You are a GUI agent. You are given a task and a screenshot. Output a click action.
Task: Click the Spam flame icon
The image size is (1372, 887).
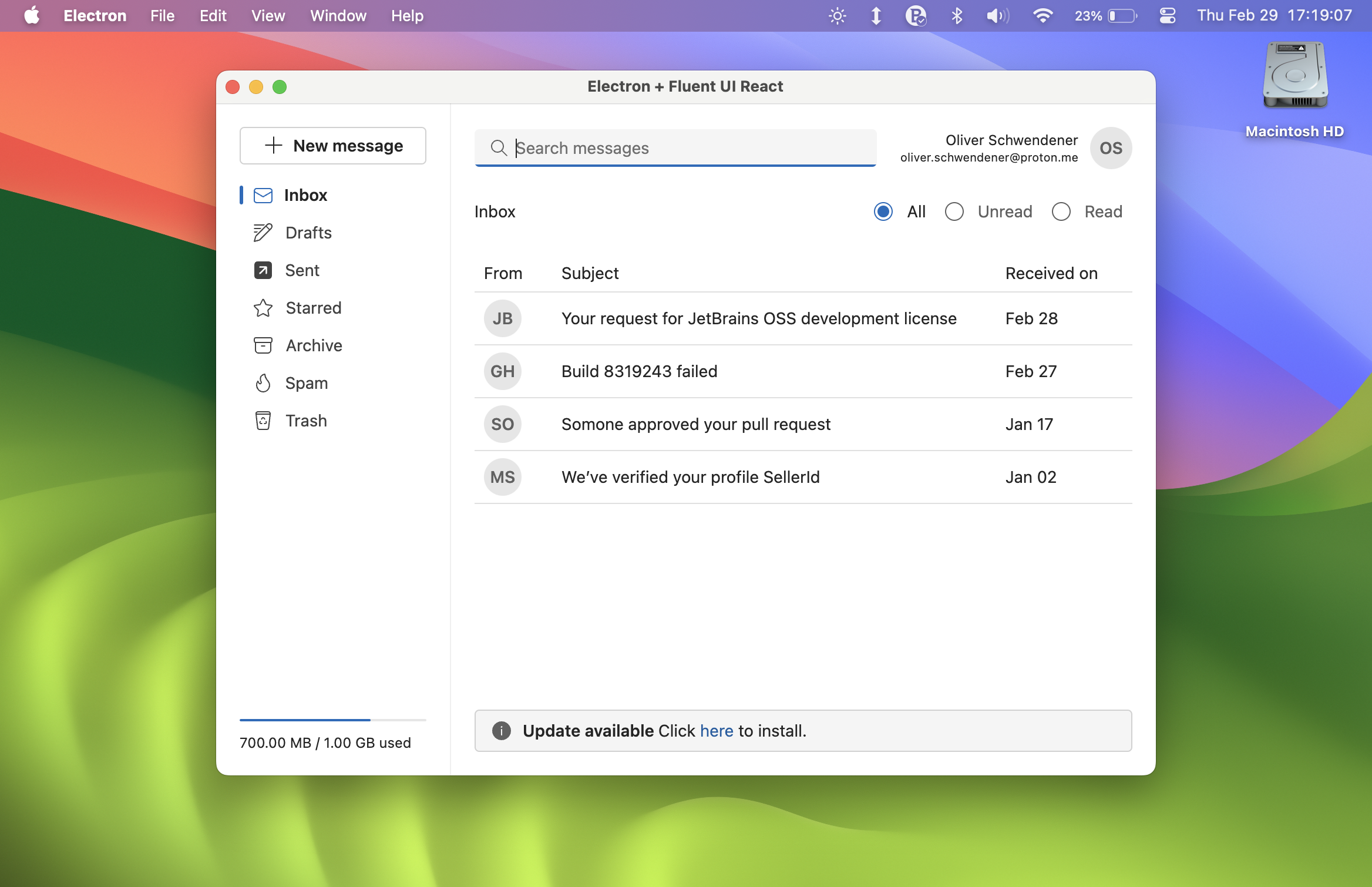[263, 383]
